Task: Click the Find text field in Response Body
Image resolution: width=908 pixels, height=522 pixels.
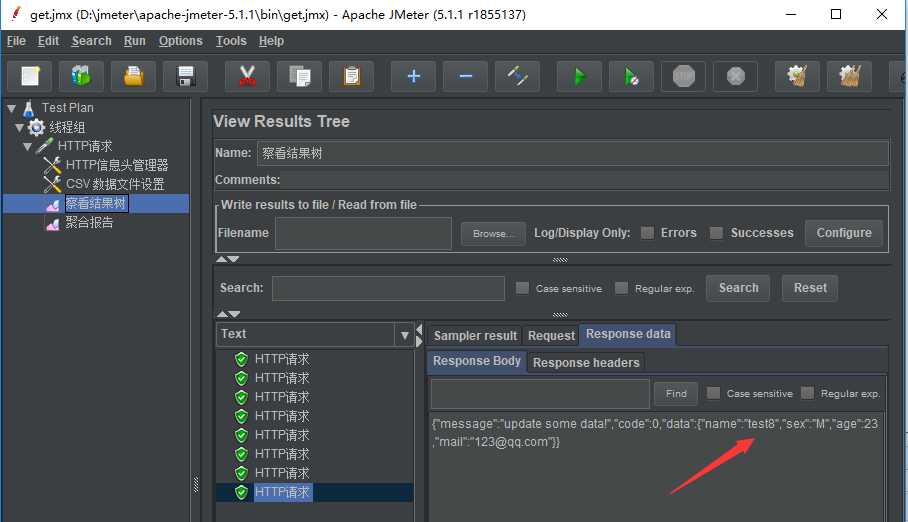Action: (540, 394)
